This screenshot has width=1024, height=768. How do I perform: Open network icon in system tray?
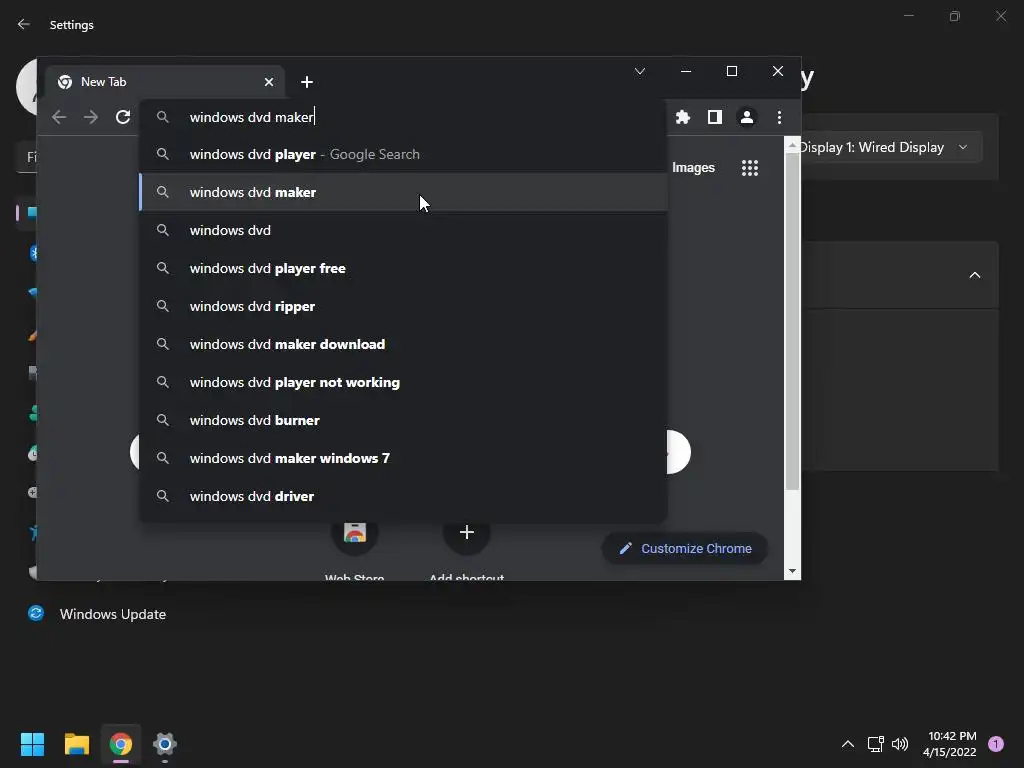point(875,744)
